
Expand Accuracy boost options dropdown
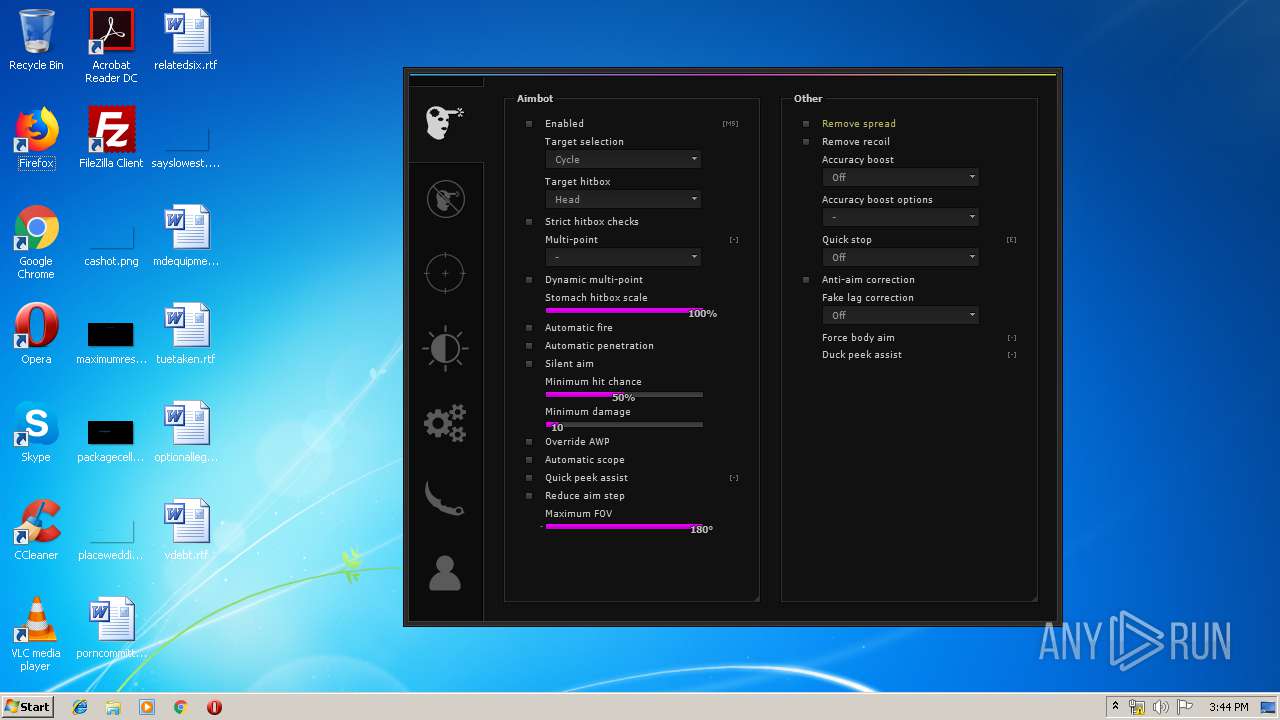[x=900, y=217]
